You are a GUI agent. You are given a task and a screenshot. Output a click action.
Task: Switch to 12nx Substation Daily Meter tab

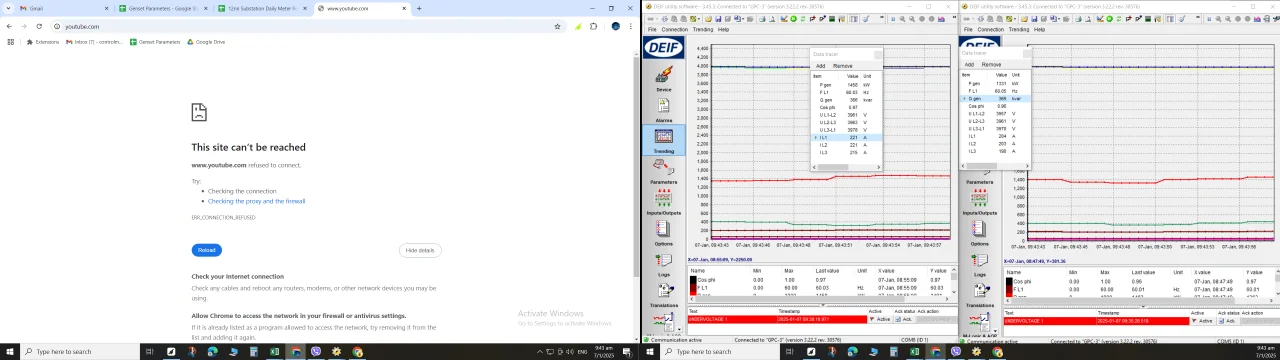point(263,8)
